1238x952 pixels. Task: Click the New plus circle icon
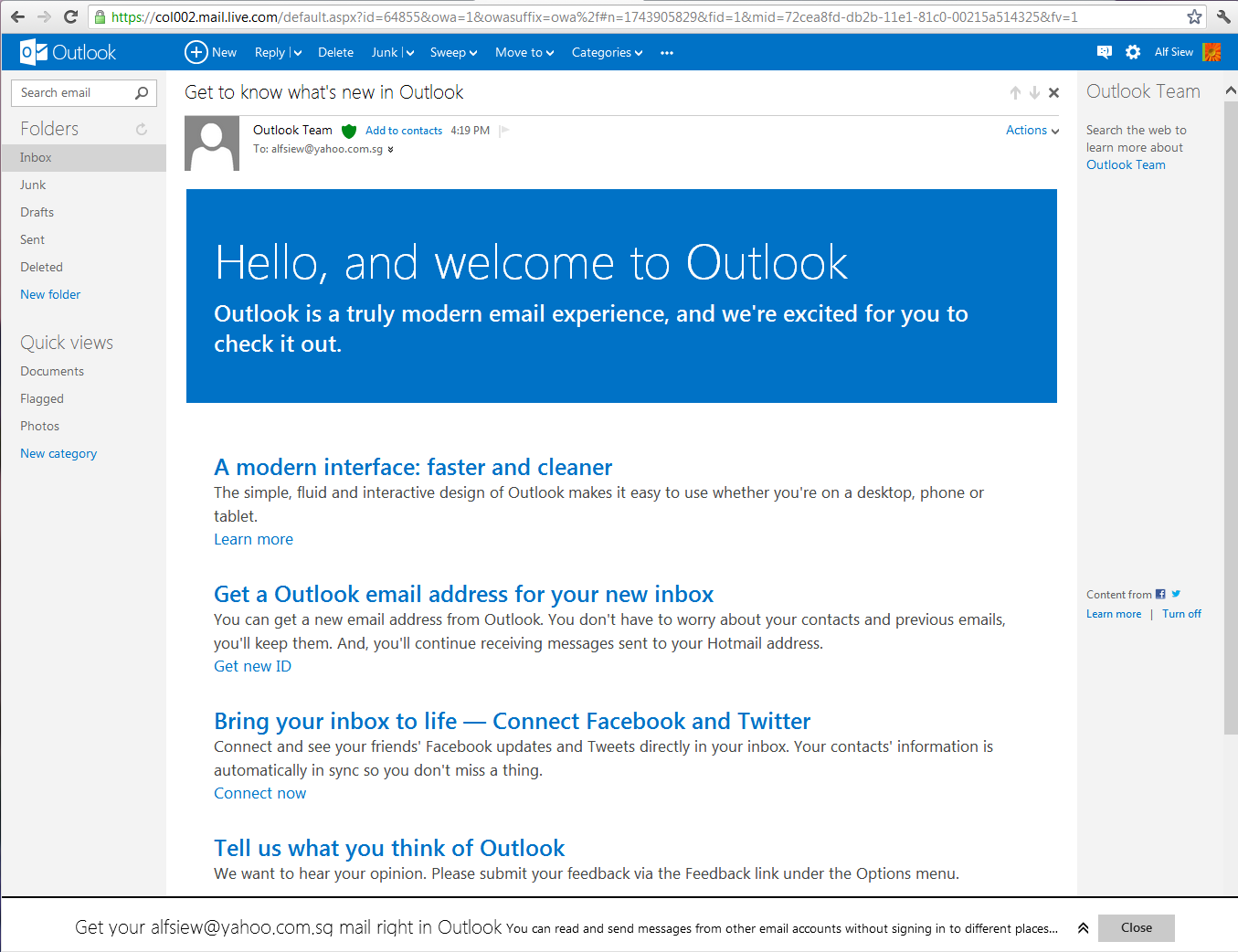coord(196,52)
